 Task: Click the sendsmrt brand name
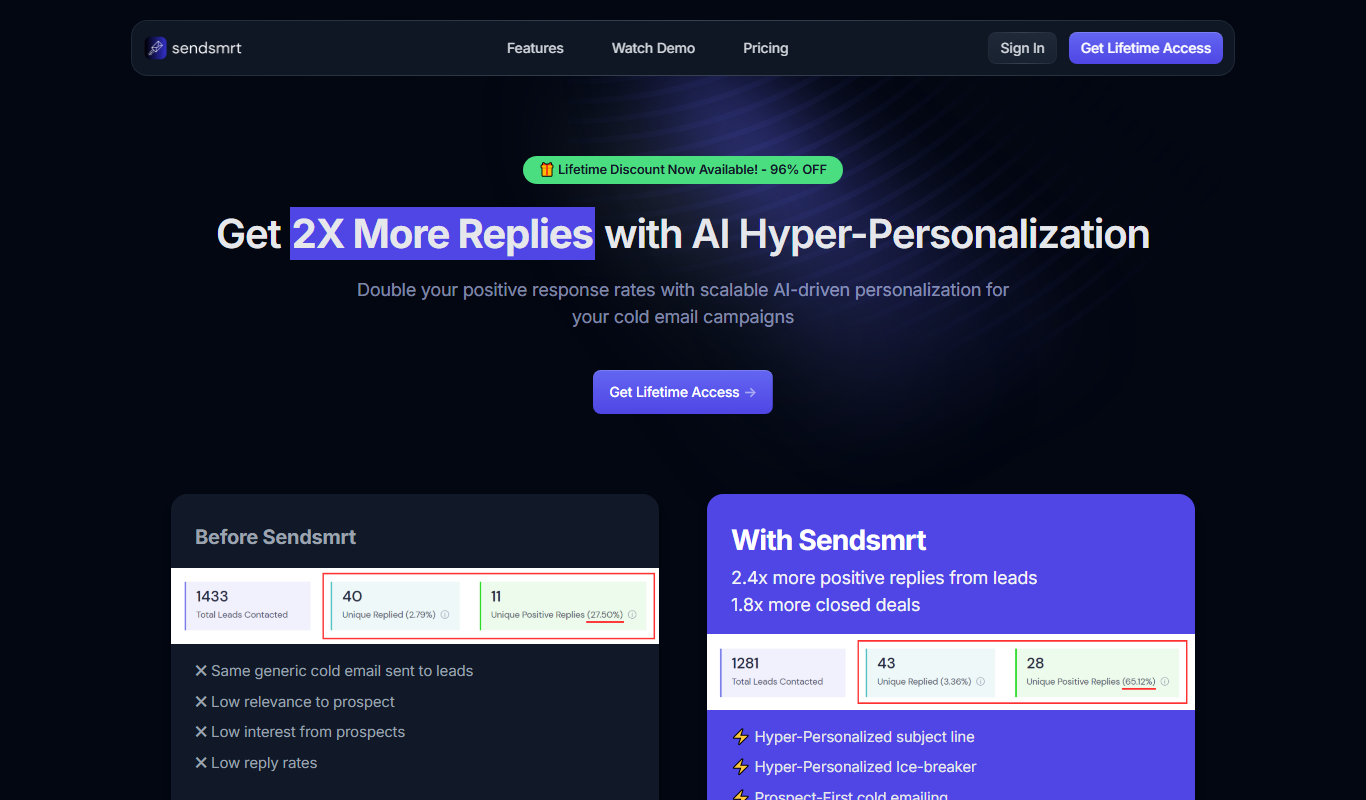coord(206,48)
